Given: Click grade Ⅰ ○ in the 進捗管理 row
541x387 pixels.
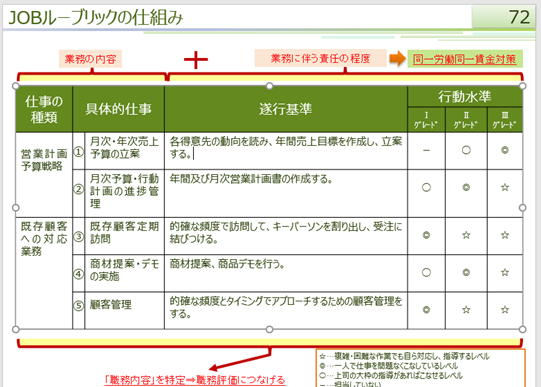Looking at the screenshot, I should click(x=426, y=188).
